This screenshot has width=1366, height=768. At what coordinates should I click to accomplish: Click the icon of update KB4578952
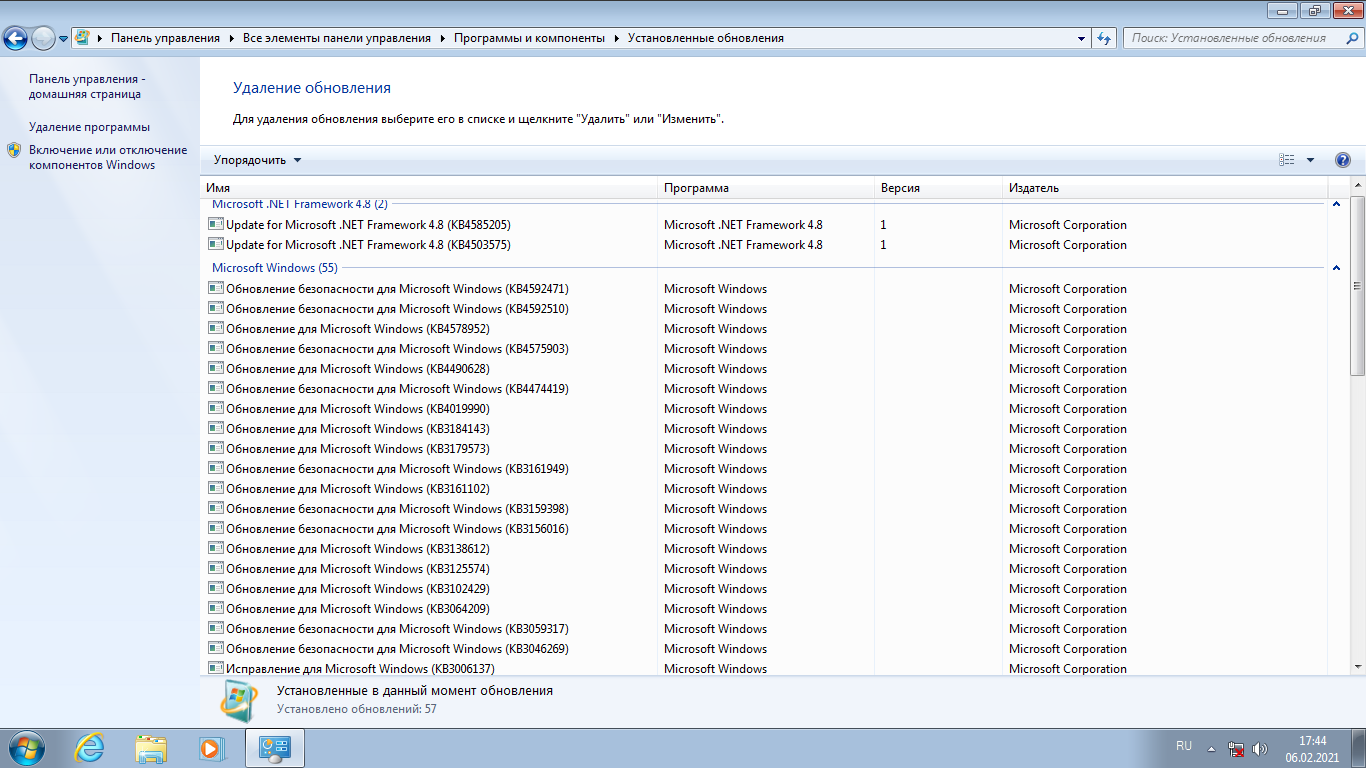[x=215, y=328]
